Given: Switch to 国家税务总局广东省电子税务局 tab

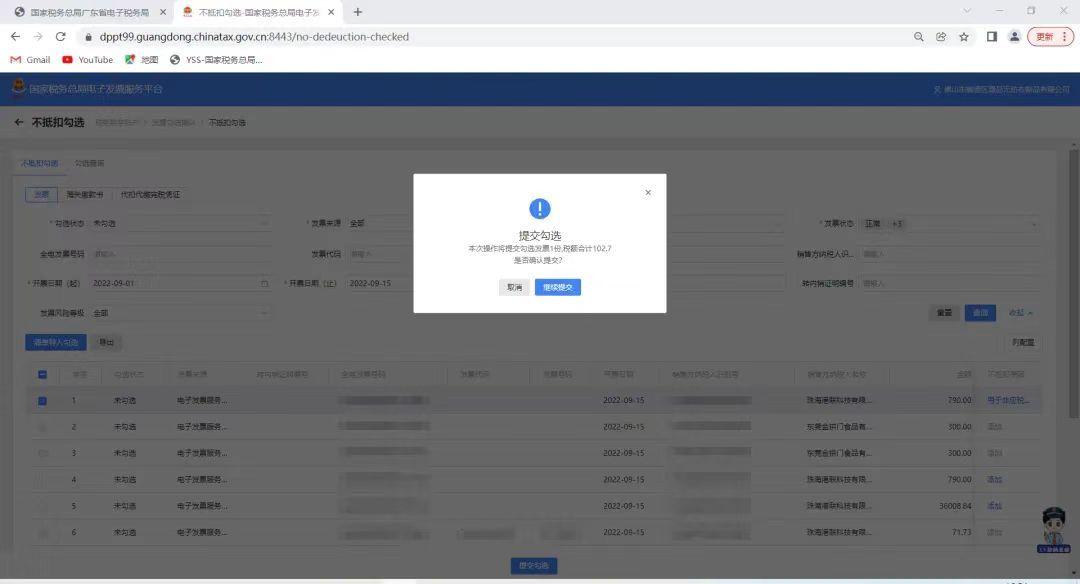Looking at the screenshot, I should [x=88, y=12].
